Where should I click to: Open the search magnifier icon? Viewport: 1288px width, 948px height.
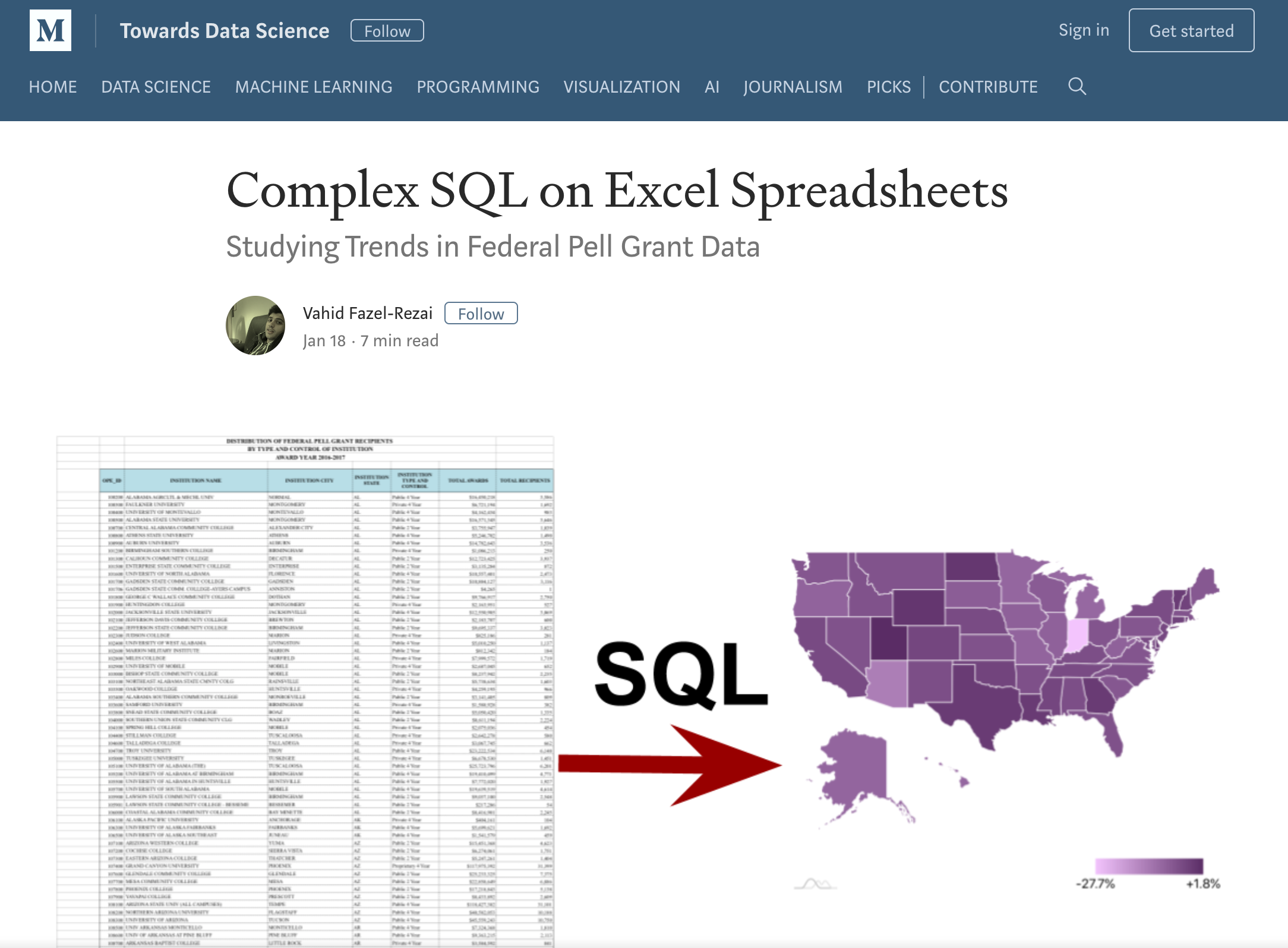(1077, 87)
